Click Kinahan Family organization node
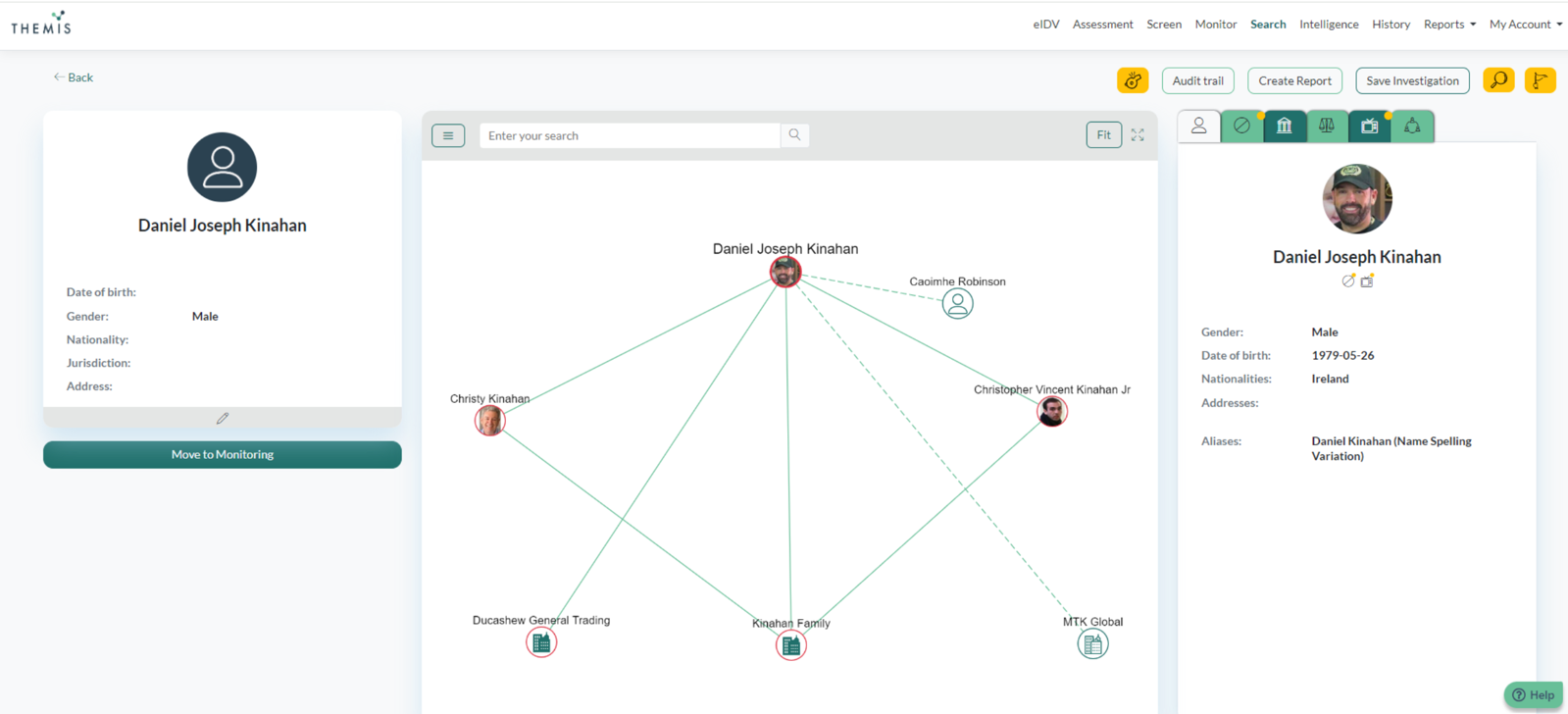 (791, 645)
